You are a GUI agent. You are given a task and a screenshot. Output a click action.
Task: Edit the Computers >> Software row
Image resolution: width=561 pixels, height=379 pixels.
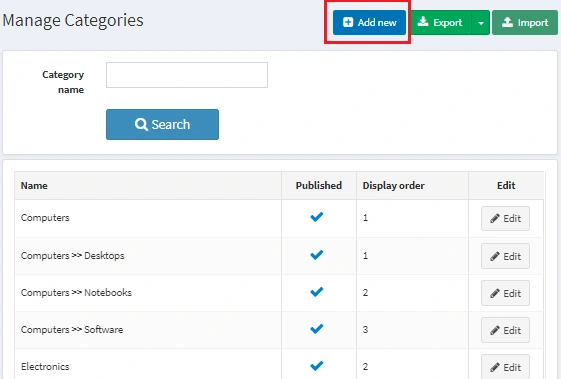click(505, 330)
